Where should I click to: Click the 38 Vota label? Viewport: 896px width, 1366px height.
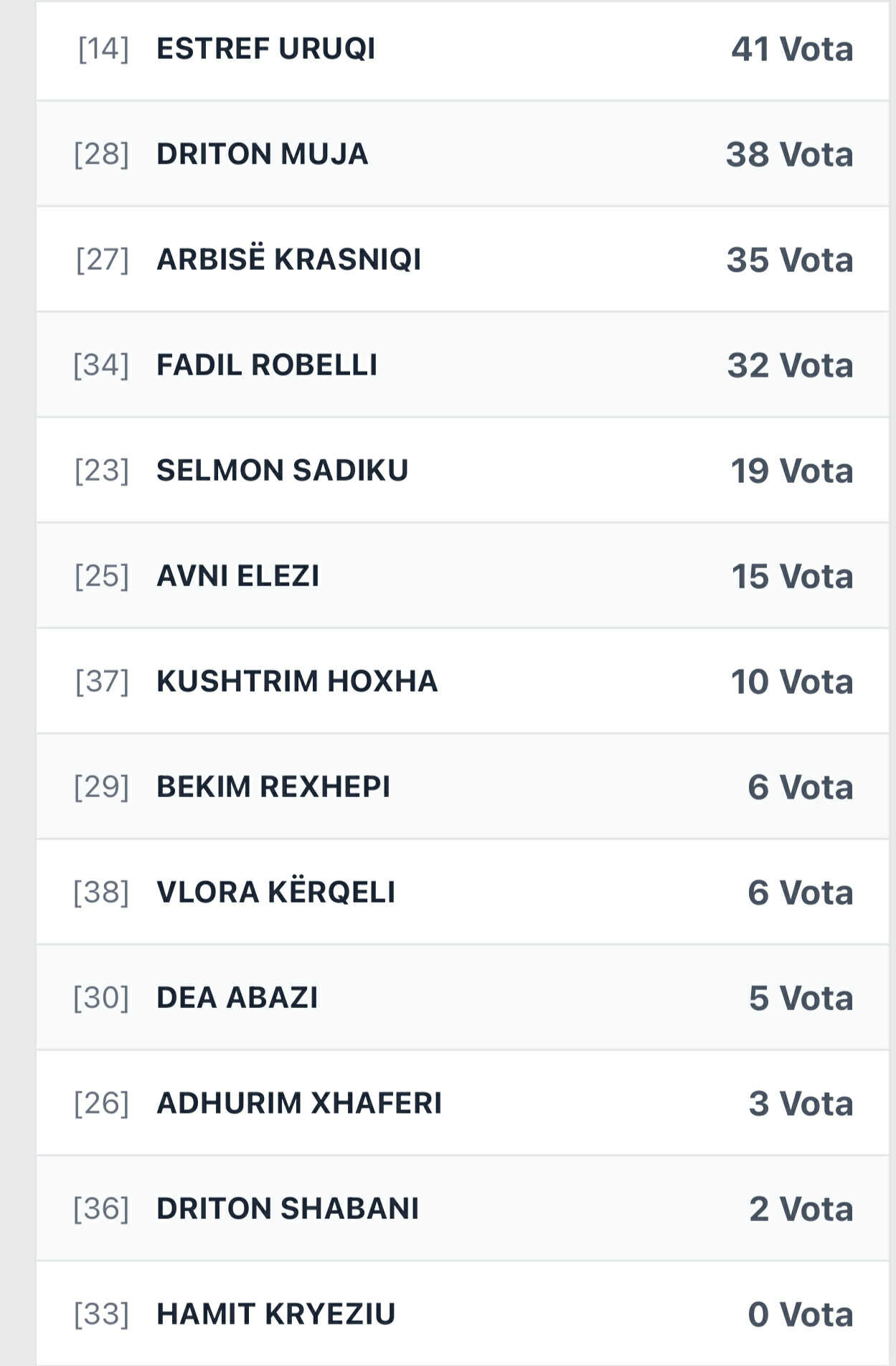pyautogui.click(x=789, y=155)
